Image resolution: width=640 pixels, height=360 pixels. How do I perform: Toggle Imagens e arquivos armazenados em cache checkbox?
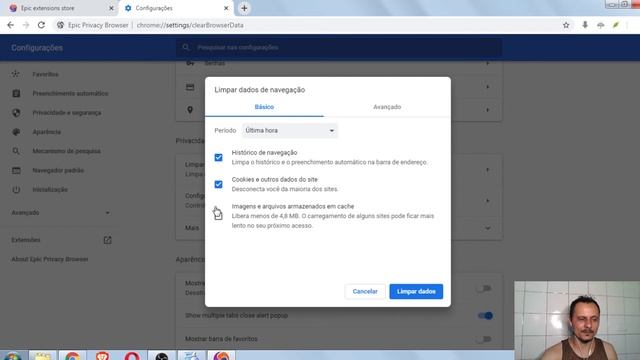tap(218, 214)
